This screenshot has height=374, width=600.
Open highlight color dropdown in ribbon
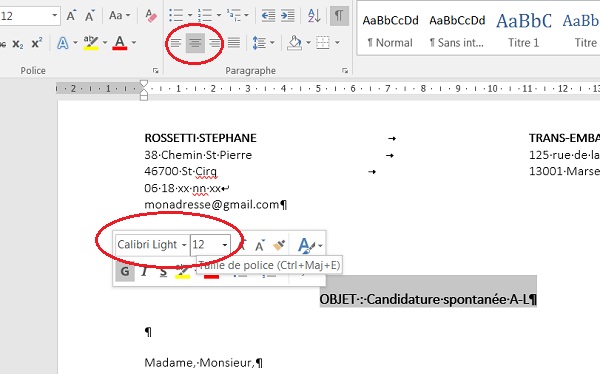coord(104,43)
